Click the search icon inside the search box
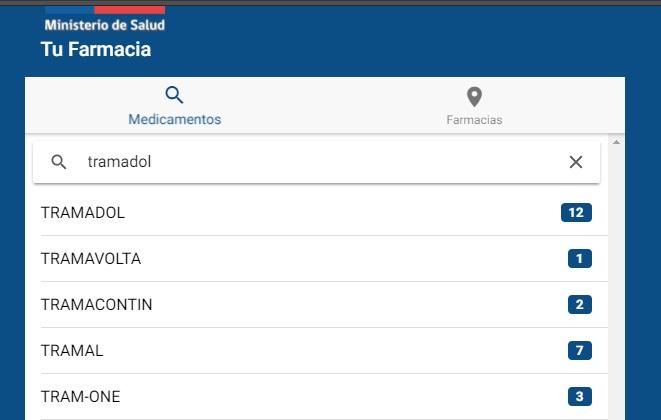Image resolution: width=661 pixels, height=420 pixels. coord(59,162)
